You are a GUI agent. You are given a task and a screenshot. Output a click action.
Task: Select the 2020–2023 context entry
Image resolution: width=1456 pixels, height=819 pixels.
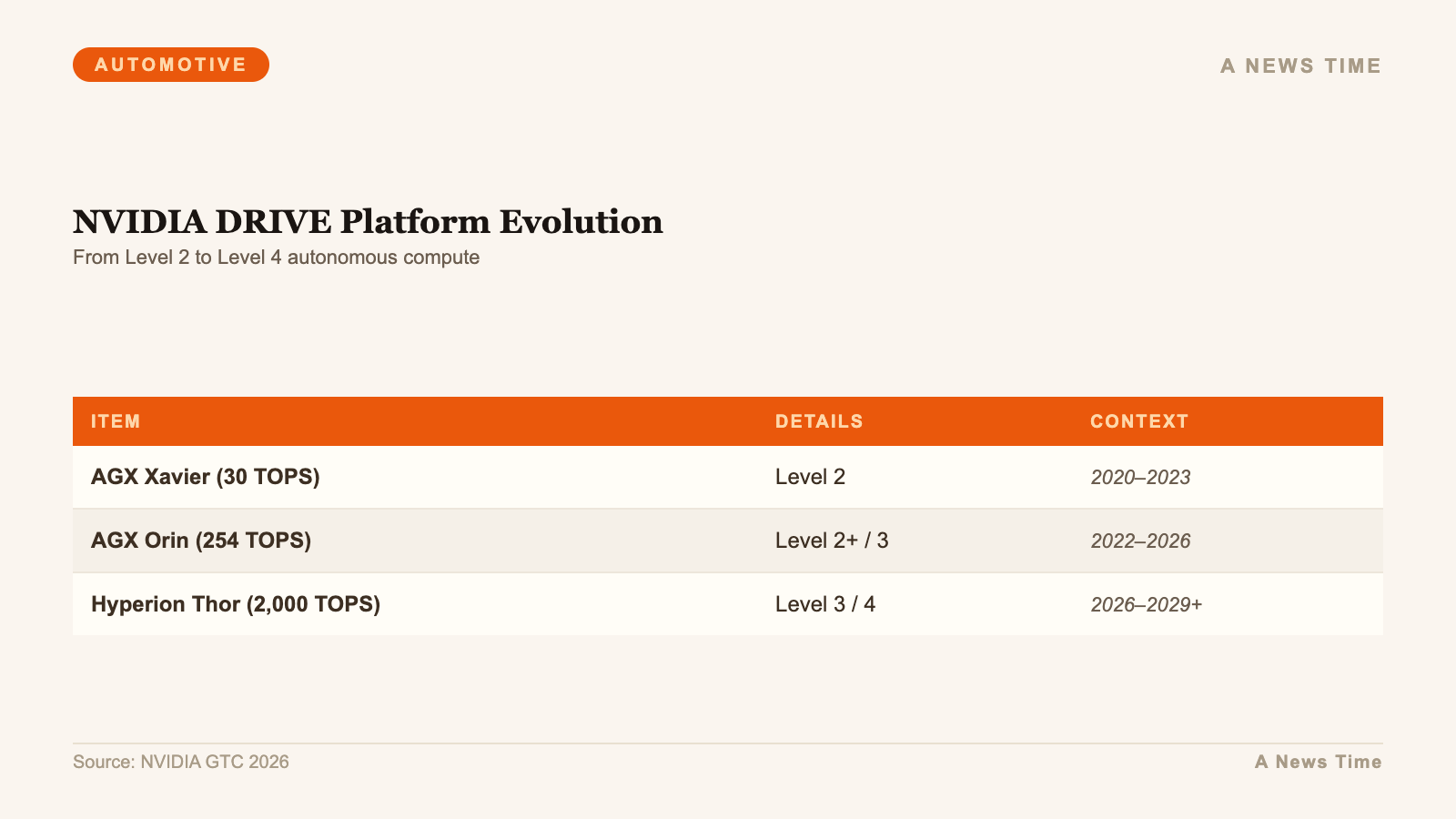click(1140, 477)
